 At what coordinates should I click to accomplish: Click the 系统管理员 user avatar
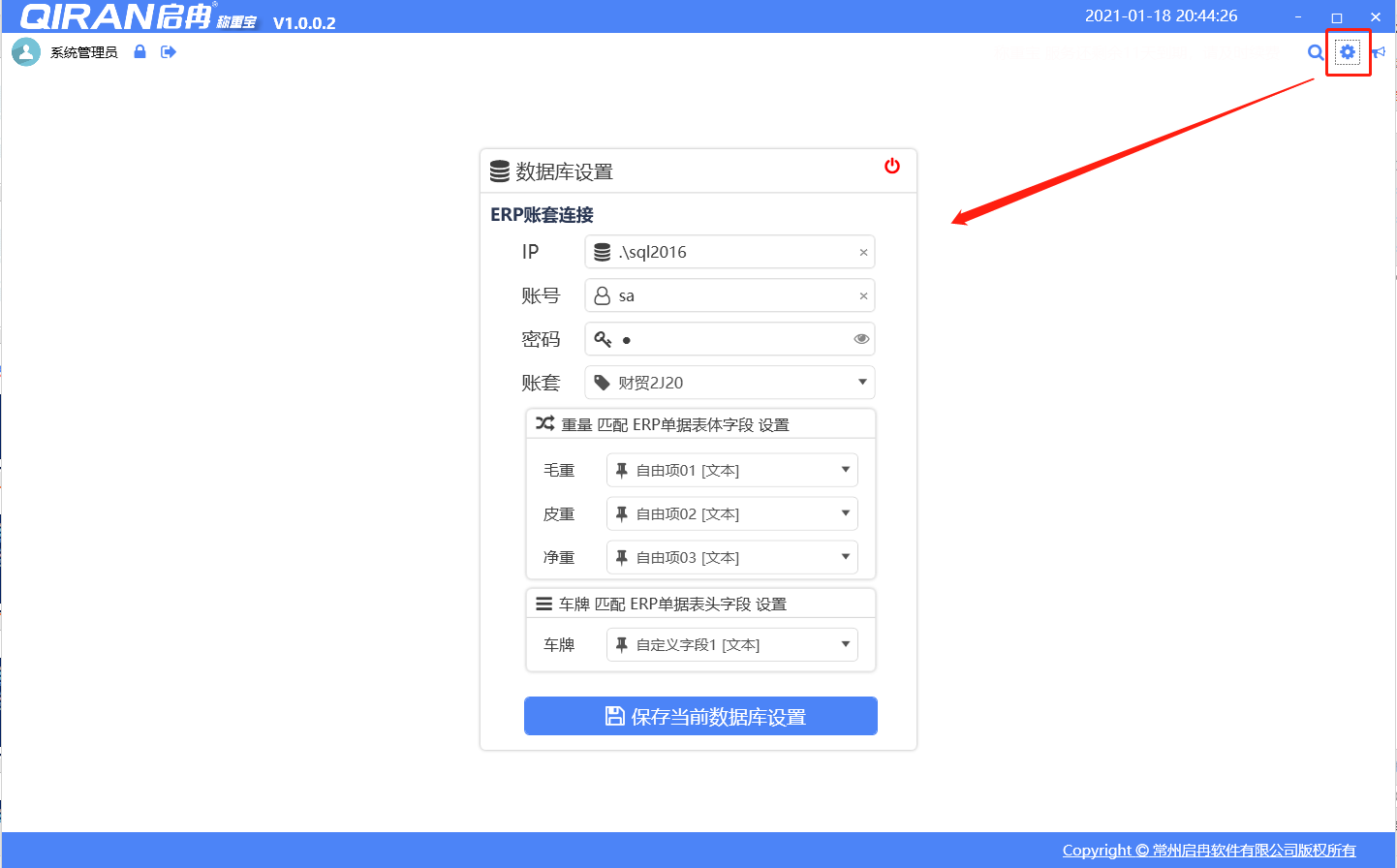(x=26, y=52)
